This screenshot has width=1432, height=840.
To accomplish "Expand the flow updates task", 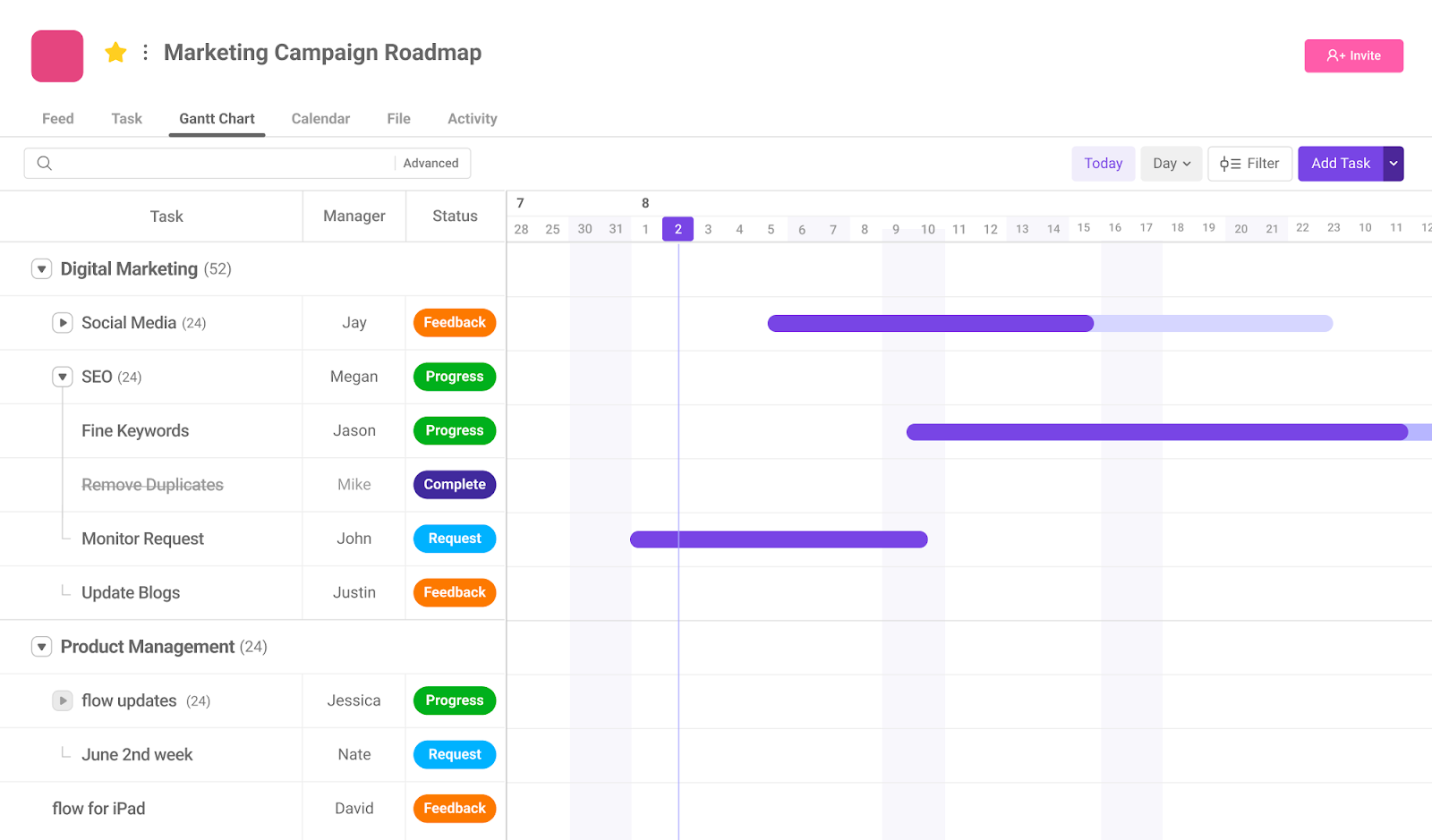I will [x=62, y=700].
